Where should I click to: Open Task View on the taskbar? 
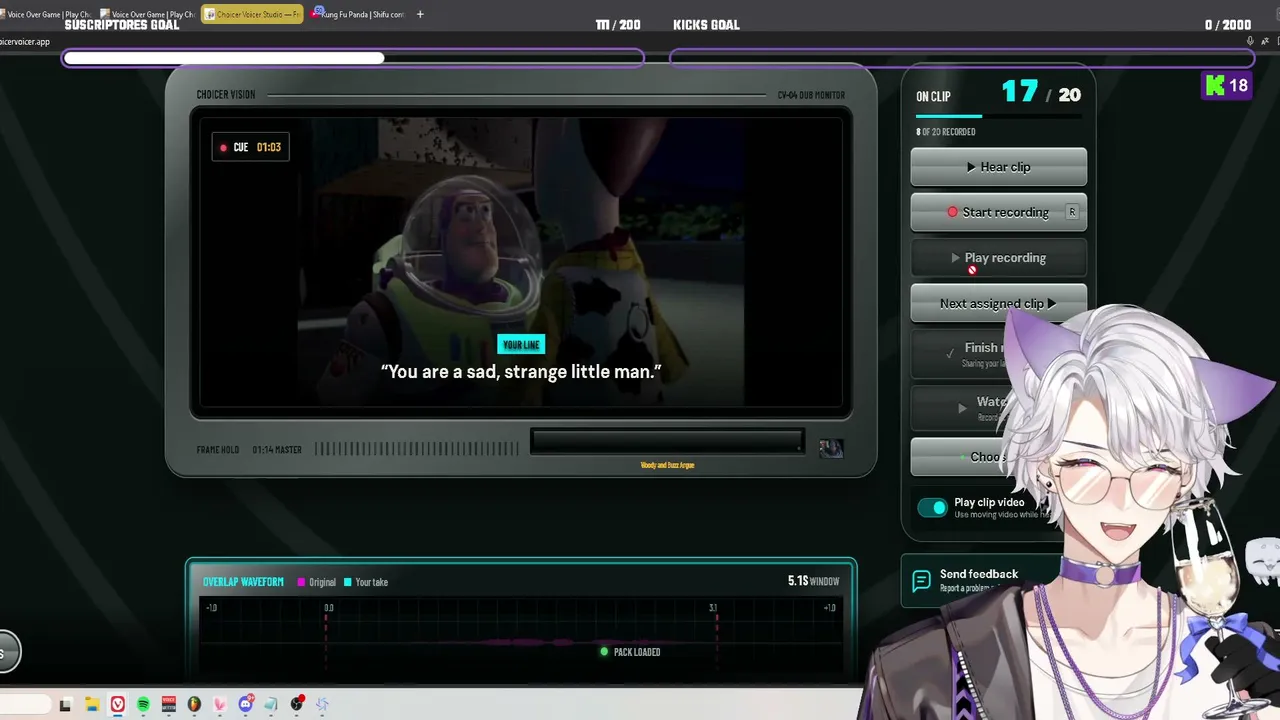point(65,704)
